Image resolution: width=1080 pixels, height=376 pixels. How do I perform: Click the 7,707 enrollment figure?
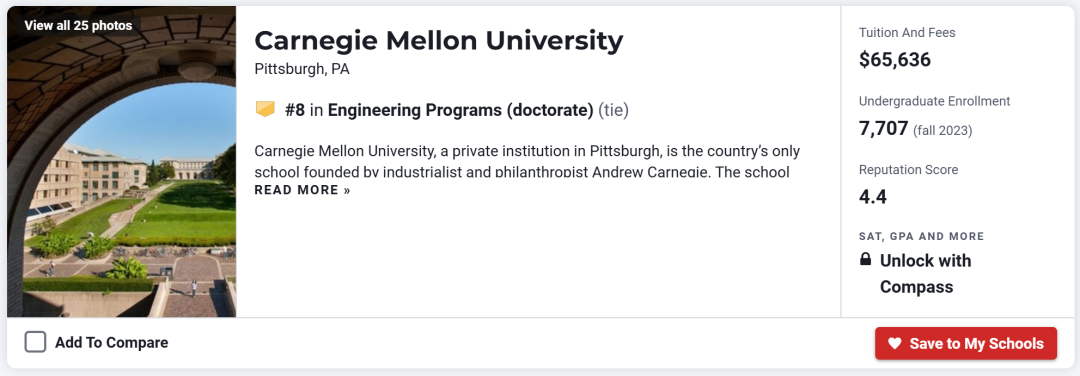[884, 129]
